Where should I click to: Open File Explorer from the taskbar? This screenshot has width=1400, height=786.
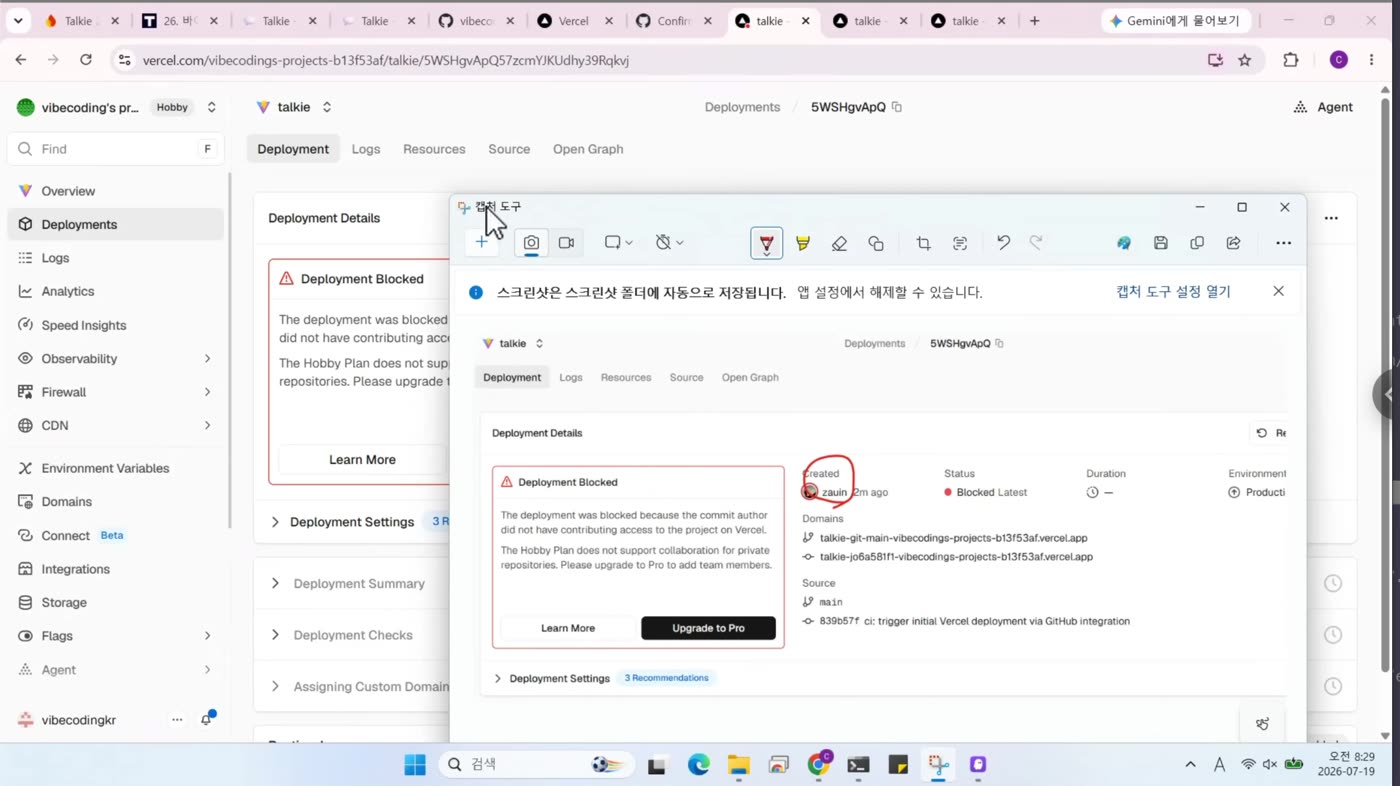click(x=738, y=765)
